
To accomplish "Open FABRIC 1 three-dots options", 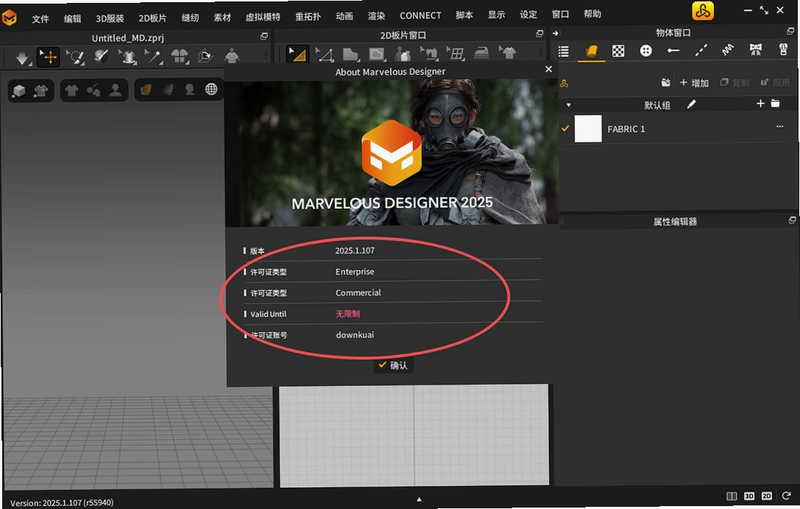I will [x=780, y=126].
